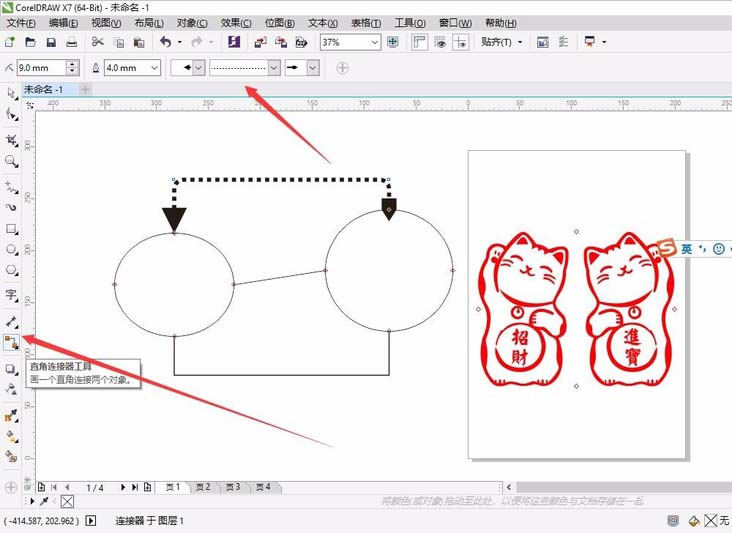Viewport: 732px width, 533px height.
Task: Click the Undo arrow
Action: [x=166, y=42]
